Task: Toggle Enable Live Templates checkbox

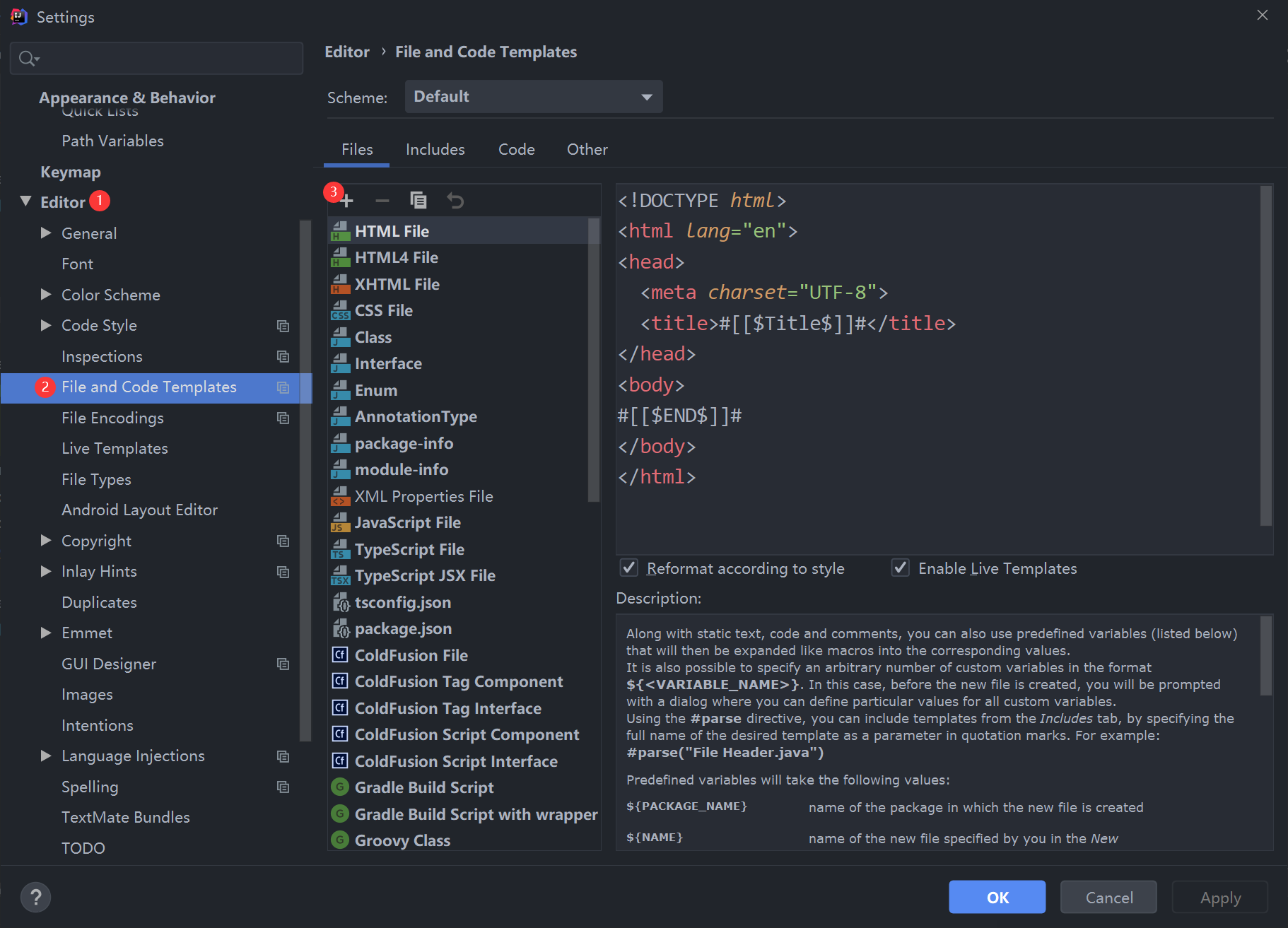Action: pos(900,568)
